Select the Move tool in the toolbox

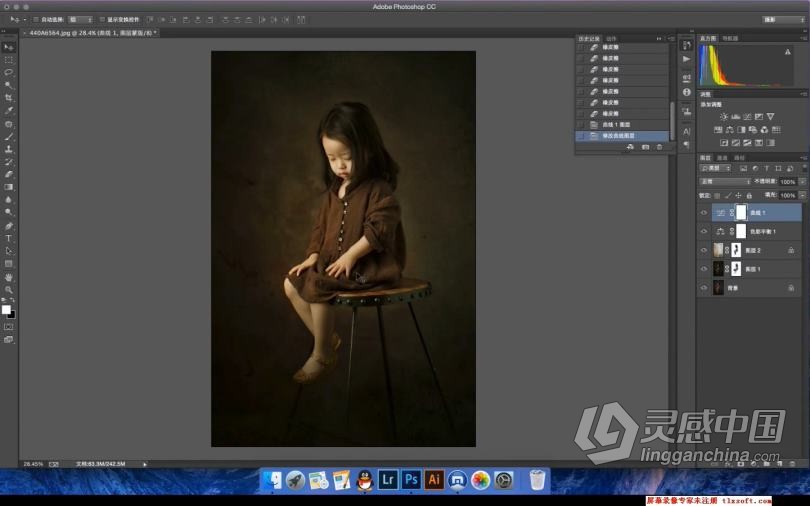pos(8,48)
